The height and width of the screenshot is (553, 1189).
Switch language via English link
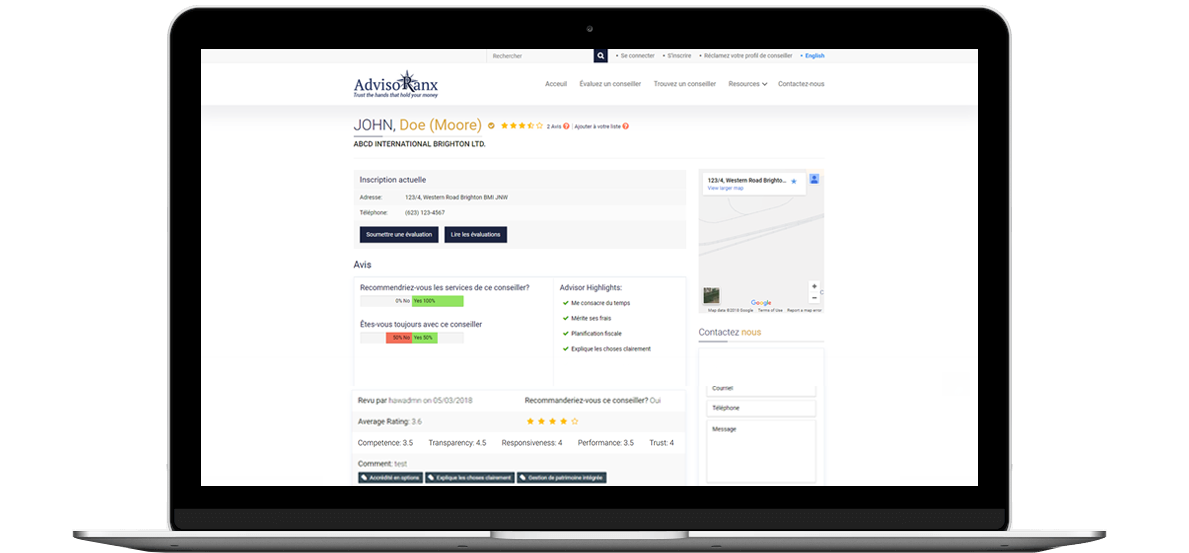(814, 56)
